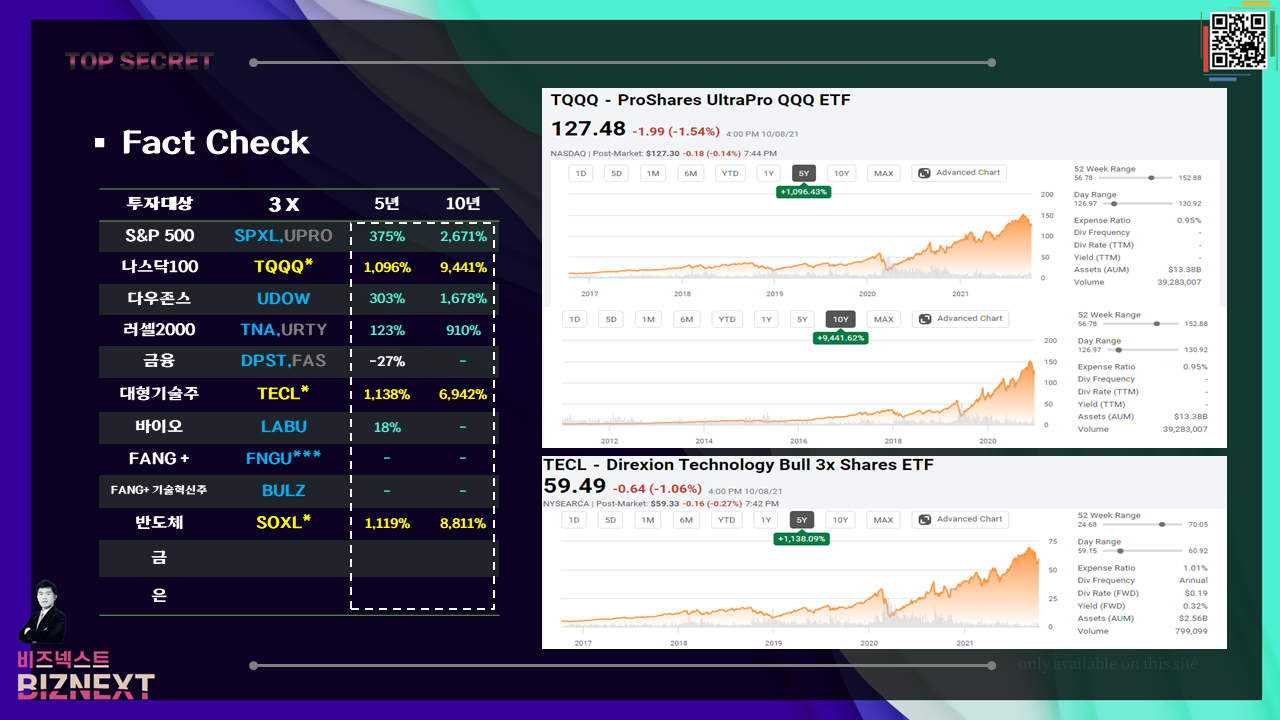Click active 10Y button in second TQQQ chart
Viewport: 1280px width, 720px height.
tap(841, 319)
